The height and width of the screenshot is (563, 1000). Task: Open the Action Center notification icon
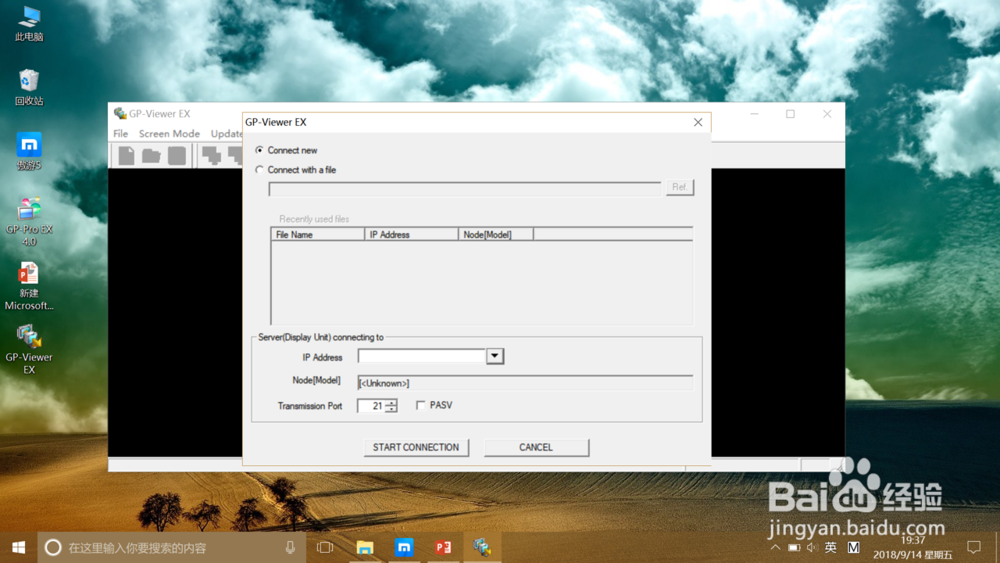(x=974, y=547)
